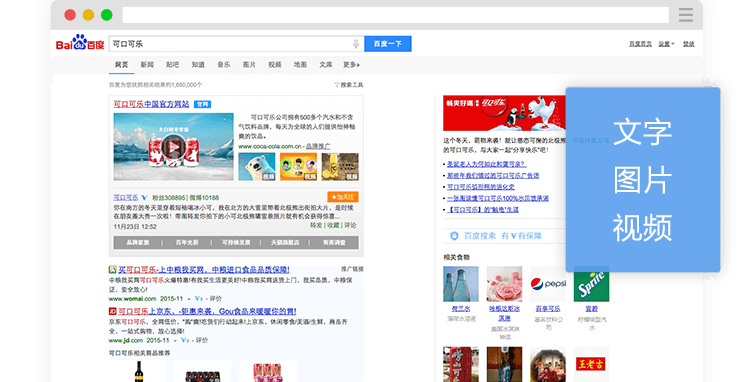Click 评论 under the weibo post

point(351,225)
